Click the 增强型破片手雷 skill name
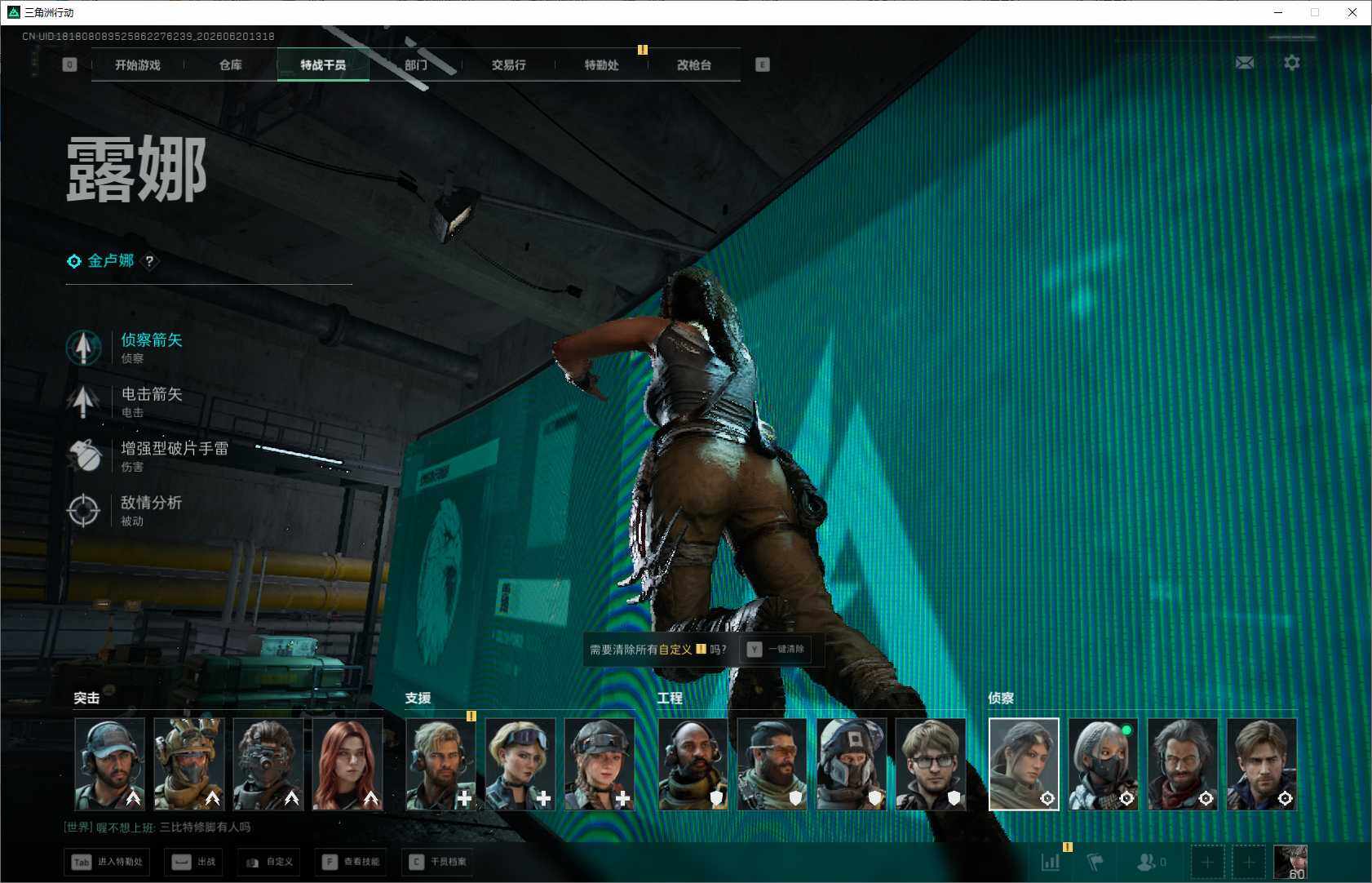The image size is (1372, 883). point(175,449)
